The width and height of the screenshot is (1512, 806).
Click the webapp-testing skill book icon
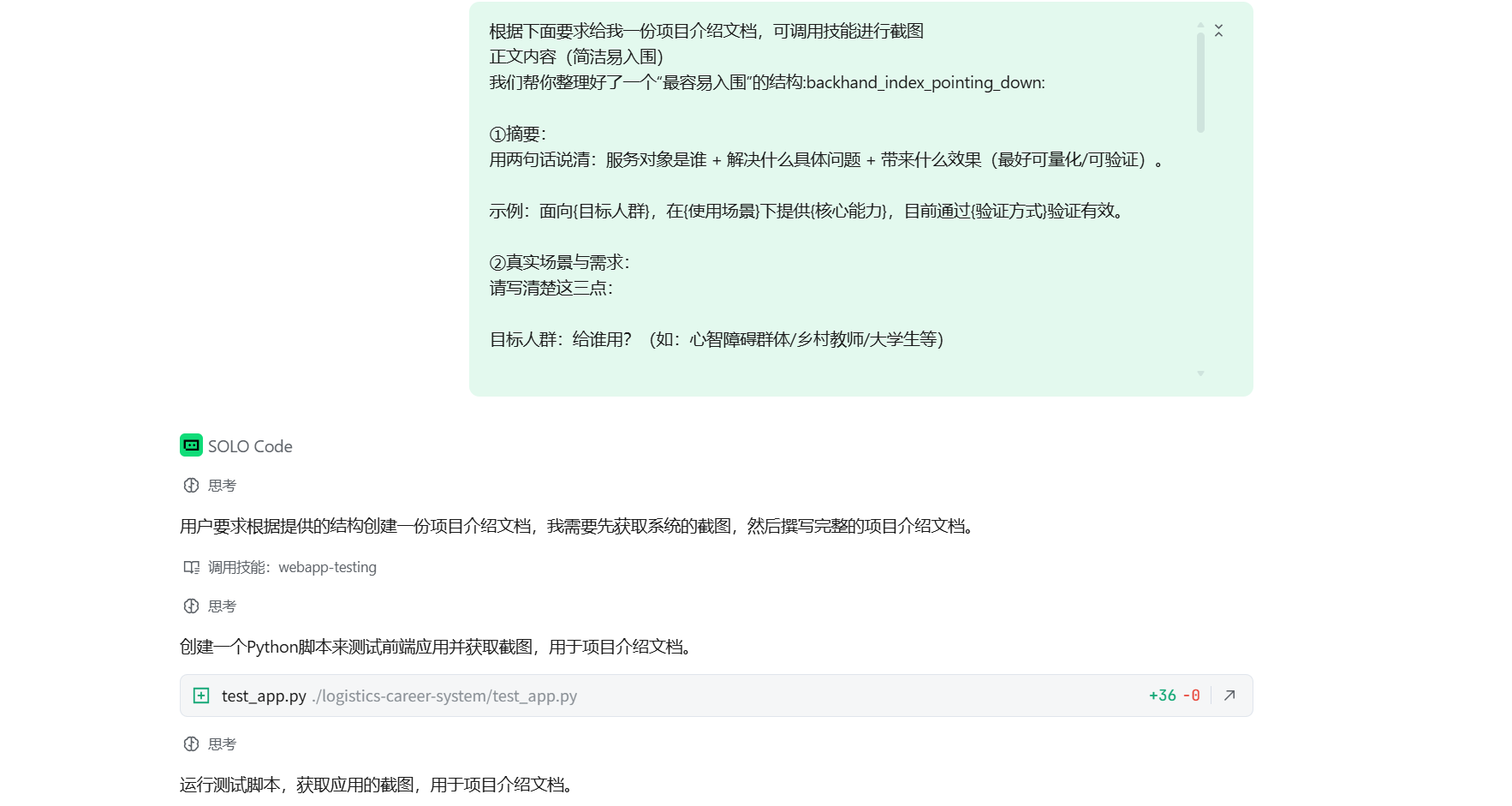(191, 567)
